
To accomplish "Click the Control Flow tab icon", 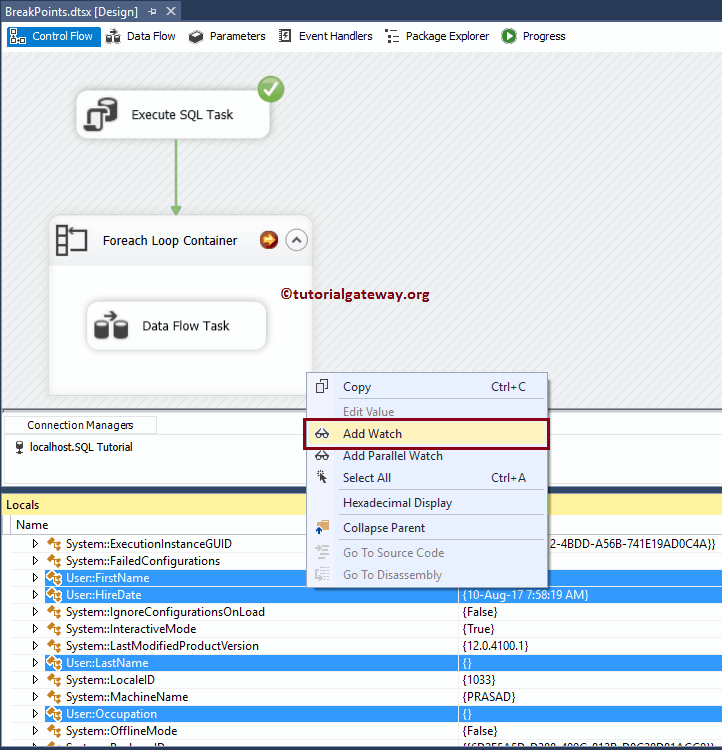I will (x=18, y=36).
